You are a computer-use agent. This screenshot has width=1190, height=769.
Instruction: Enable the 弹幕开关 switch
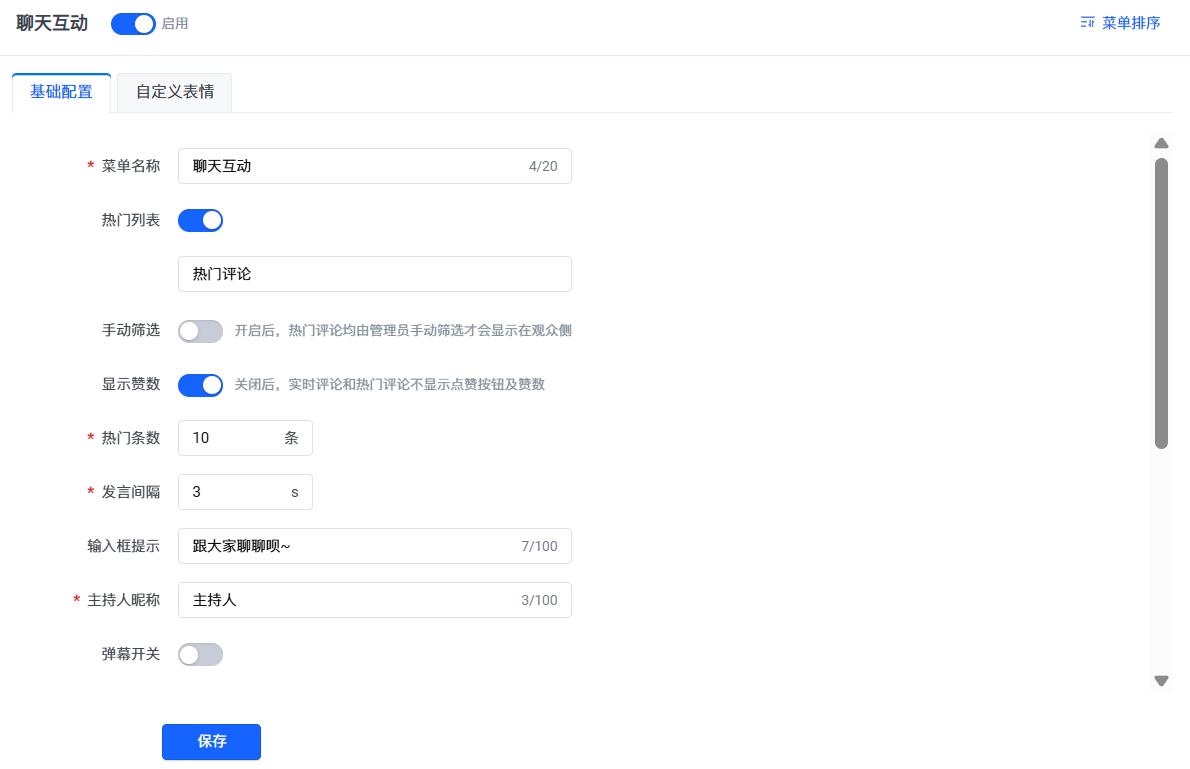pyautogui.click(x=200, y=654)
